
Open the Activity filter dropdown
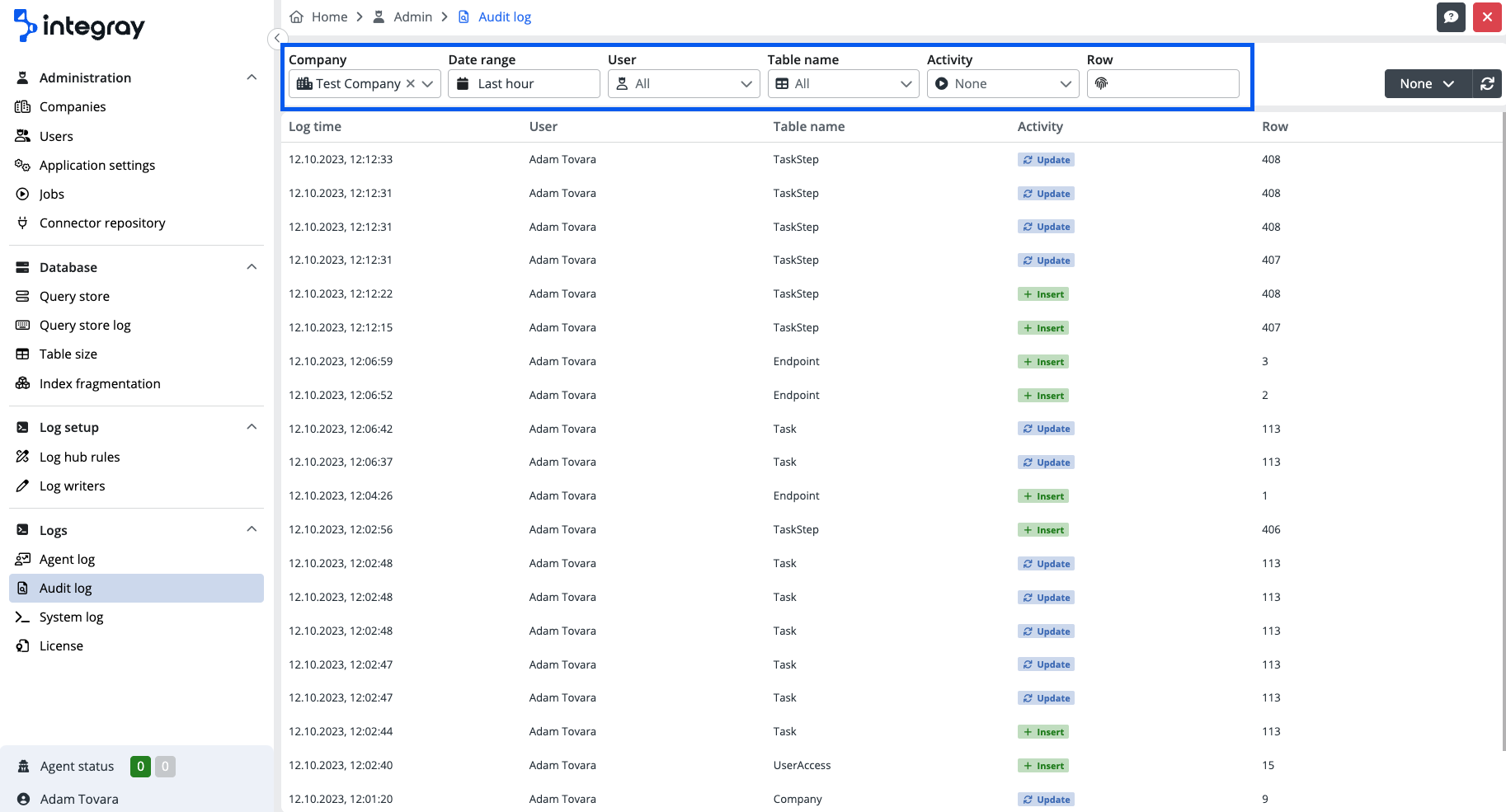(1002, 84)
